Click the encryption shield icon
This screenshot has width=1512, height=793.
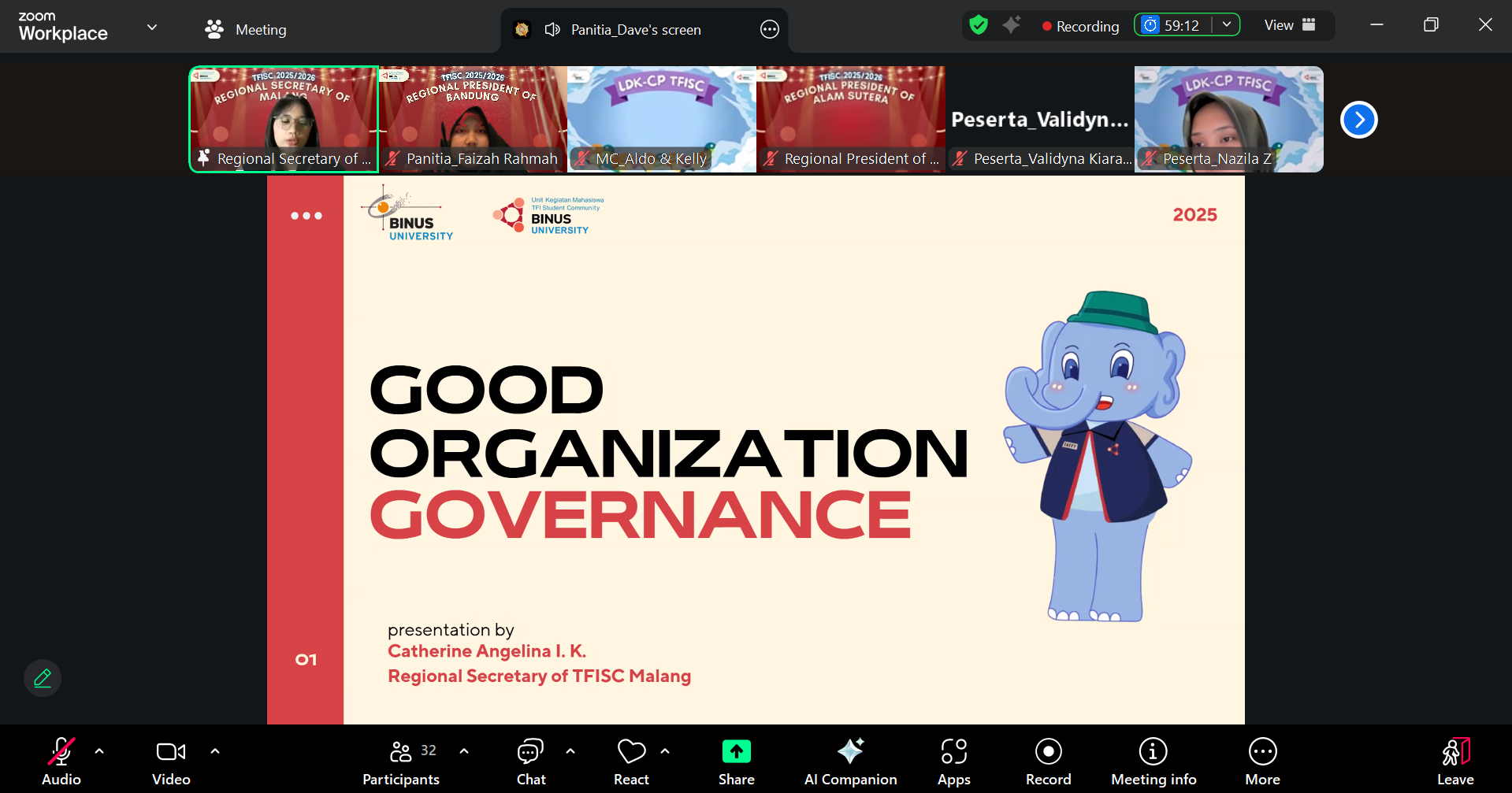pos(979,25)
